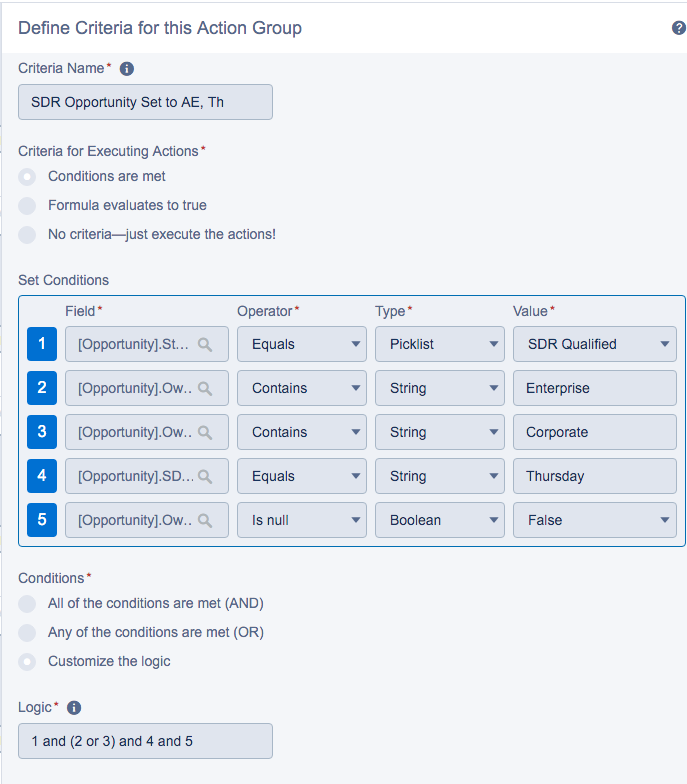Open the 'Is null' operator dropdown
The image size is (687, 784).
click(302, 520)
